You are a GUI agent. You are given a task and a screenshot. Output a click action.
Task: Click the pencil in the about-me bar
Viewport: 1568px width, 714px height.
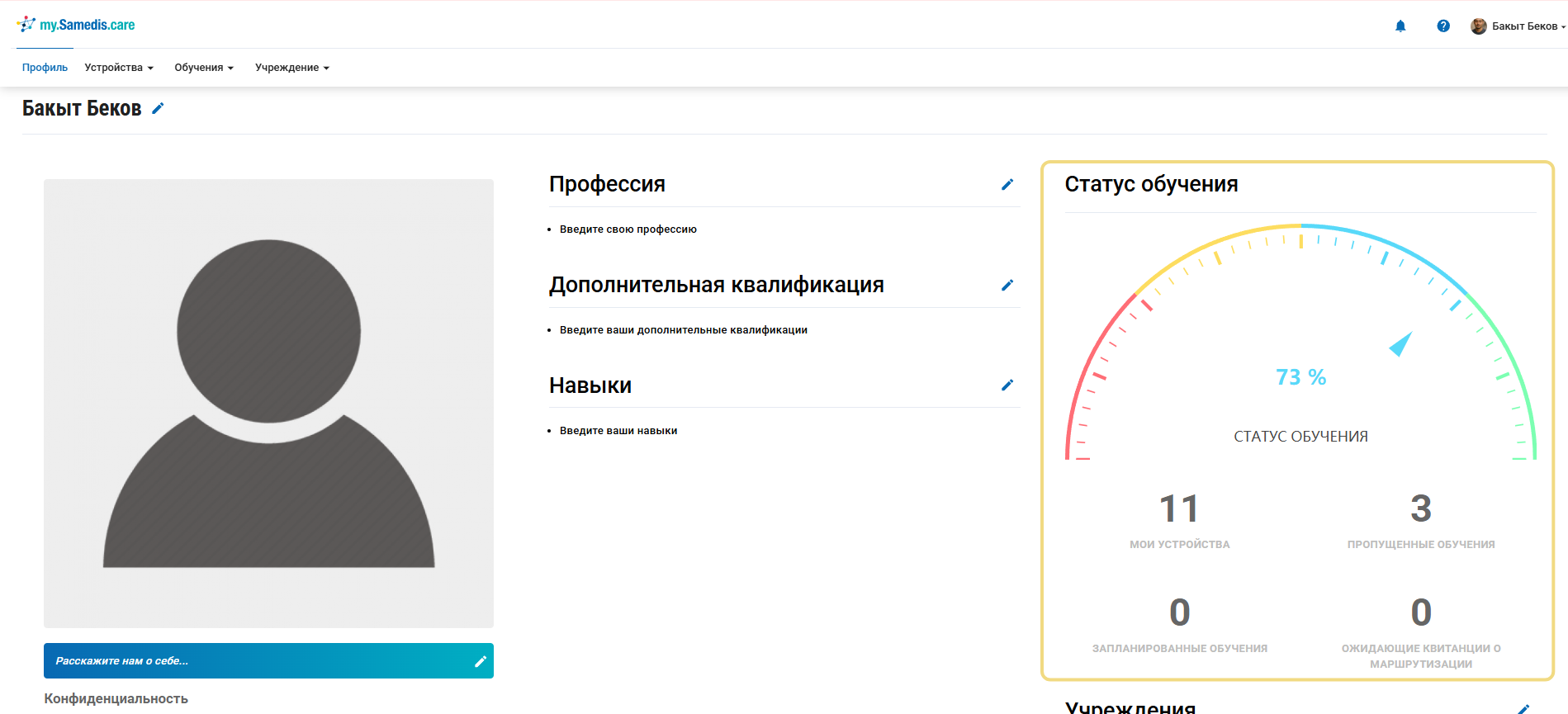(x=481, y=661)
